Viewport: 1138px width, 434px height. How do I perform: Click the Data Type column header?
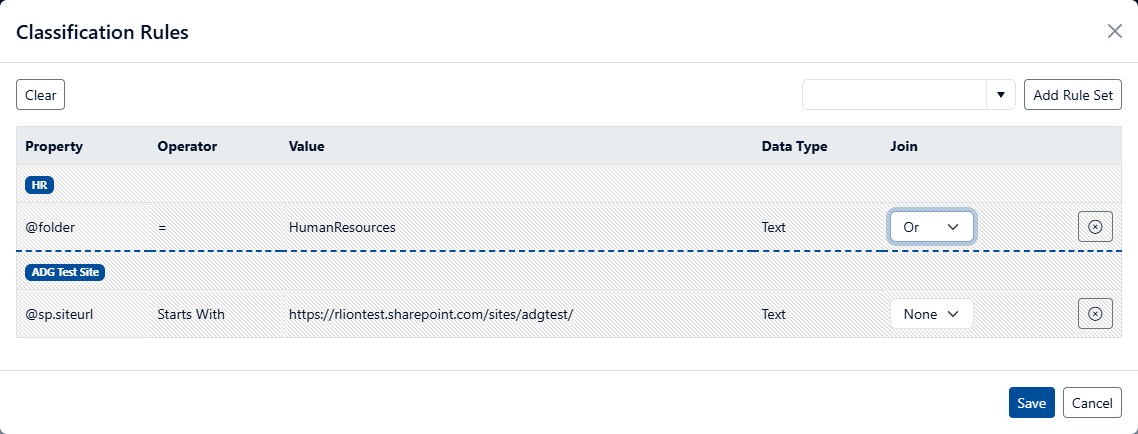[x=794, y=146]
